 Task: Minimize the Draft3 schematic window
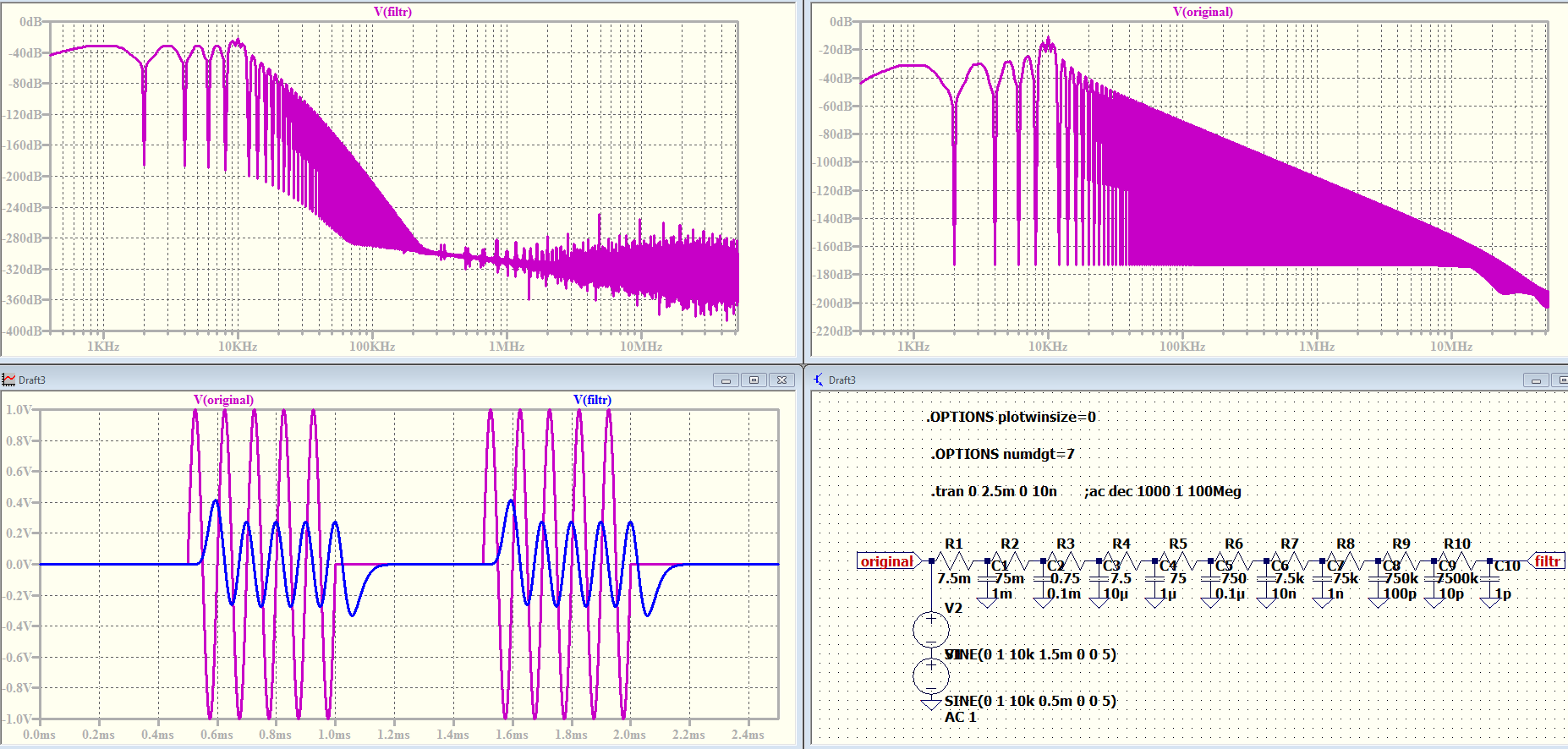1536,380
